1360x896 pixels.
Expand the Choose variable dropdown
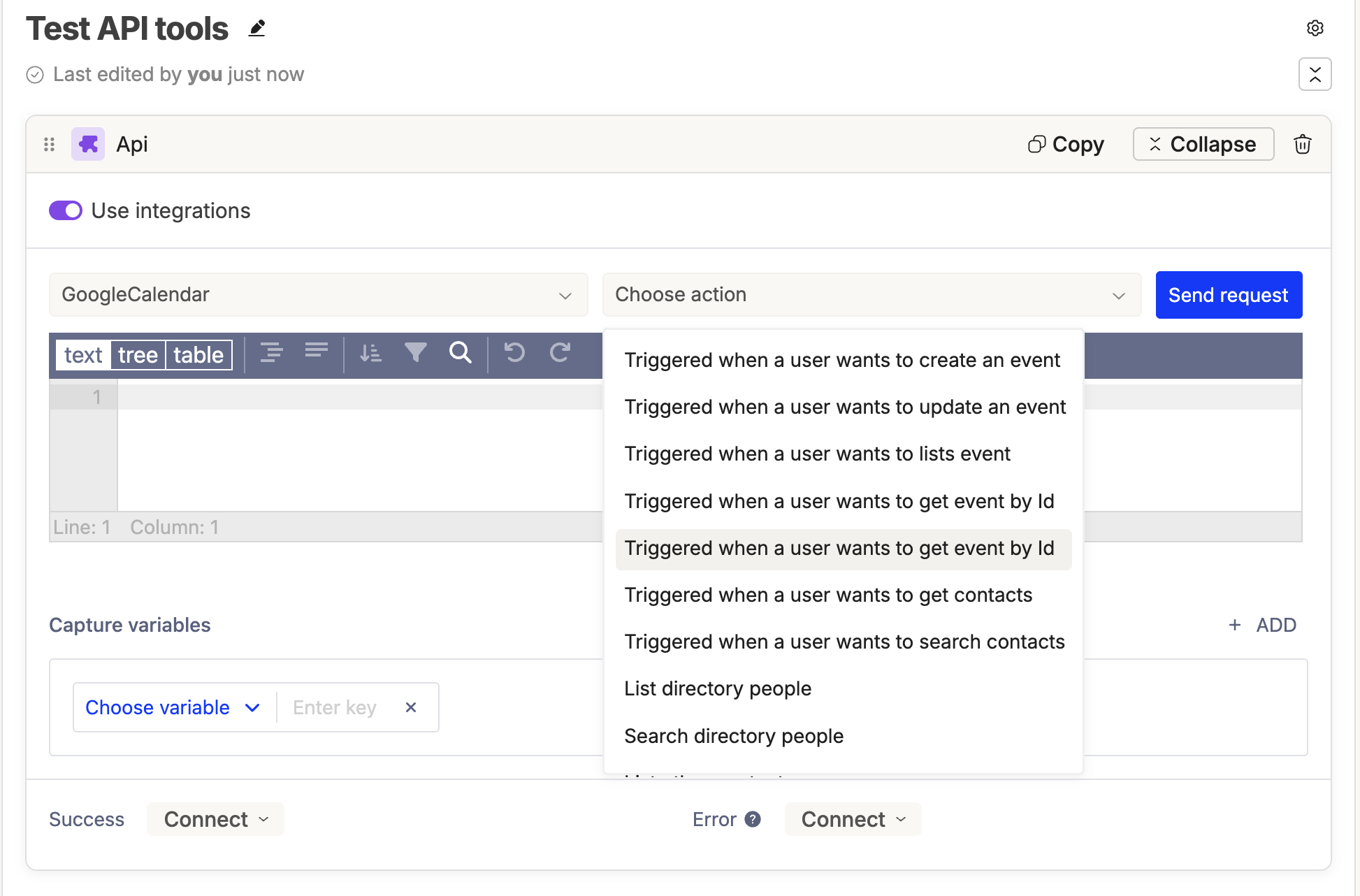tap(173, 707)
